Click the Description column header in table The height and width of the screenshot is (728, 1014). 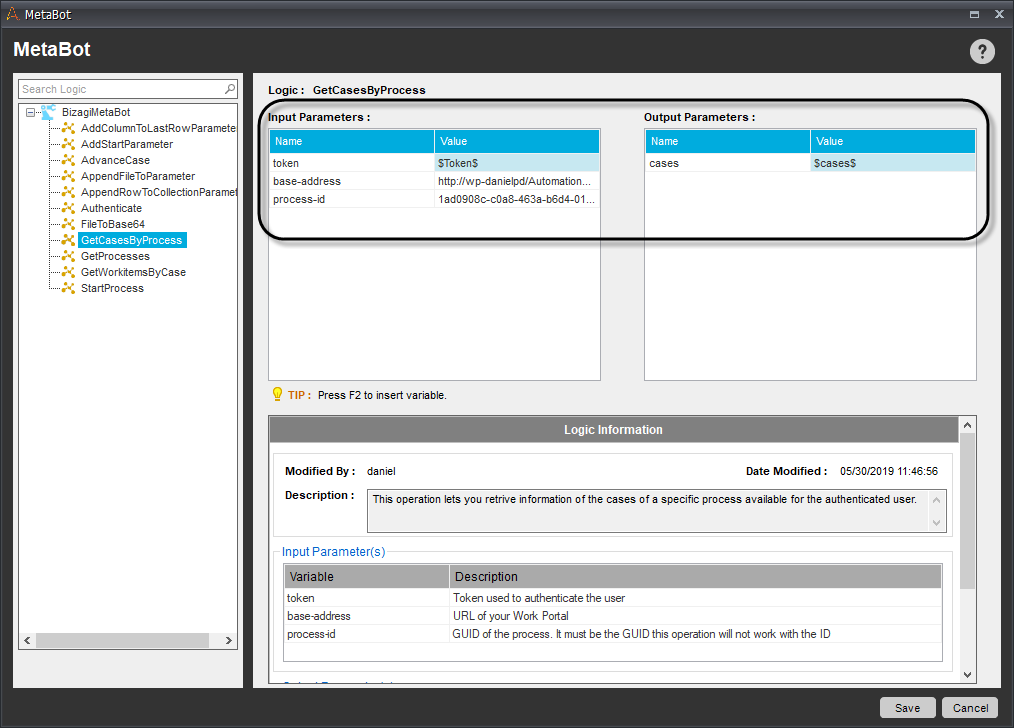[696, 576]
